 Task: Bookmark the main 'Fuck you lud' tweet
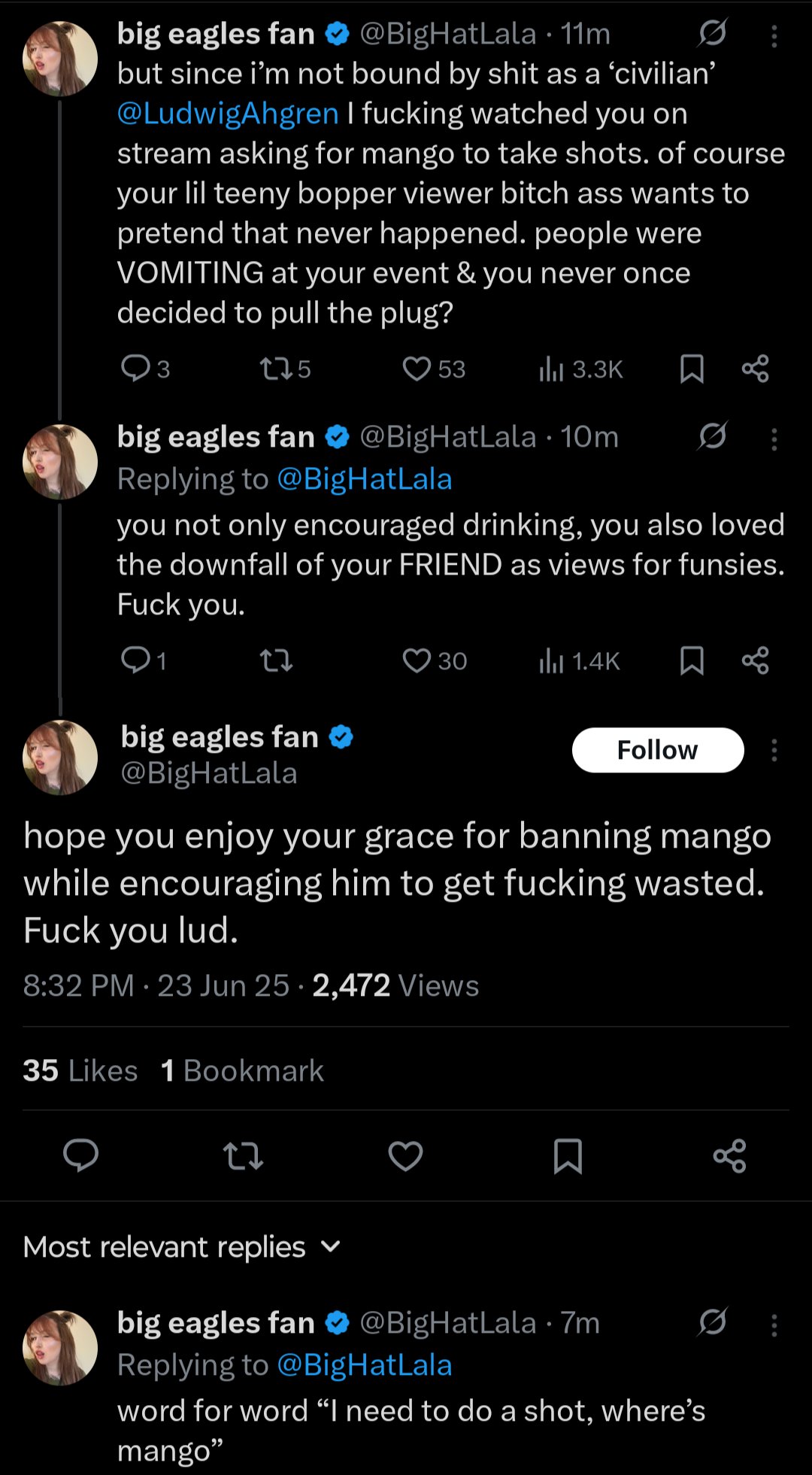[568, 1156]
